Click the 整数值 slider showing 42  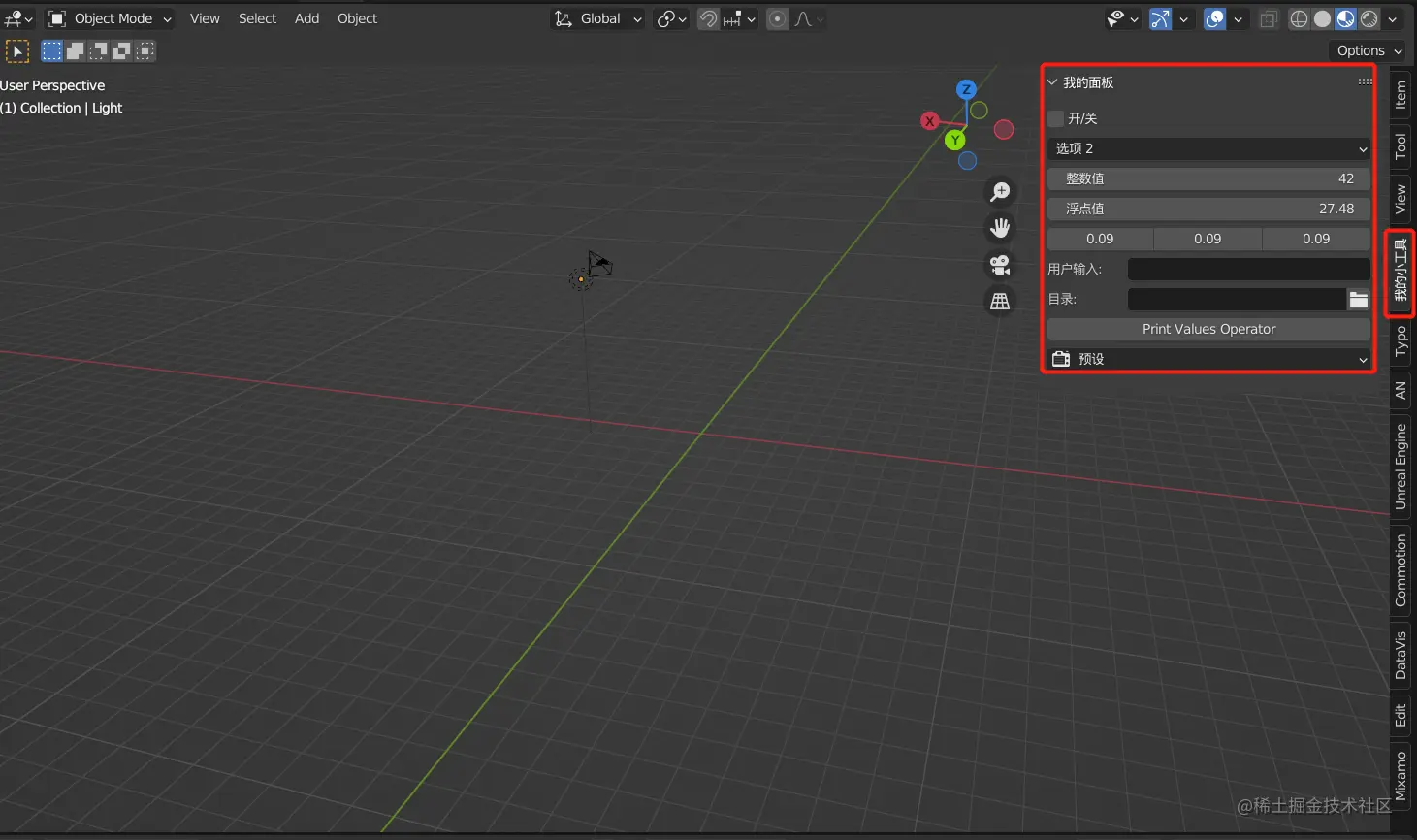1209,178
